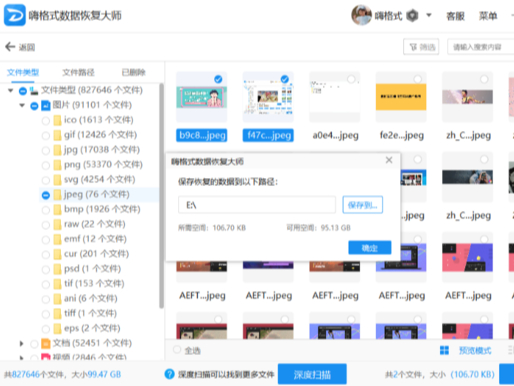This screenshot has width=514, height=386.
Task: Click the search content input field
Action: [481, 47]
